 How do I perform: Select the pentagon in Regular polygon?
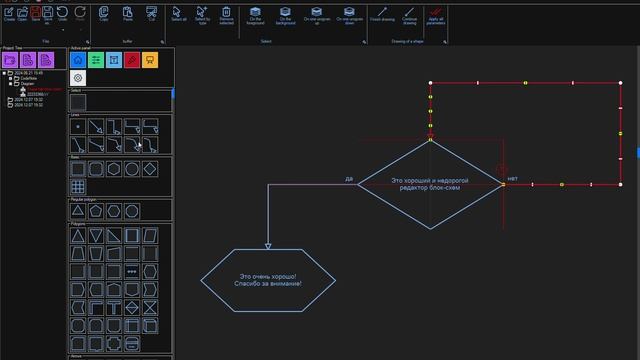pyautogui.click(x=96, y=211)
